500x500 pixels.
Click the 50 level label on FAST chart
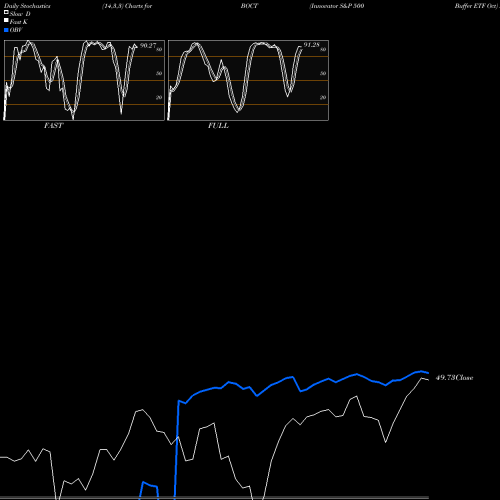pos(159,73)
